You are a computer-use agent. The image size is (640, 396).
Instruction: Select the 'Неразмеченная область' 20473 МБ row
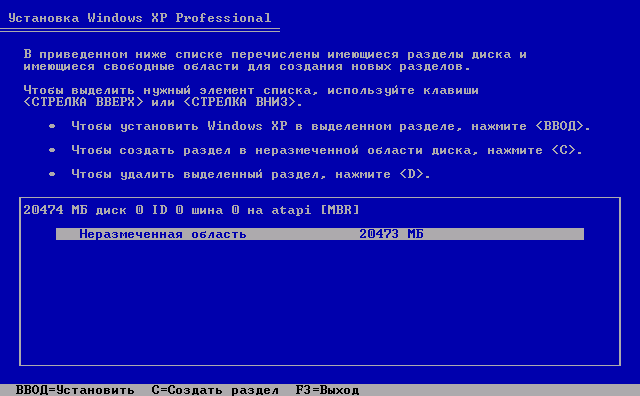coord(320,234)
